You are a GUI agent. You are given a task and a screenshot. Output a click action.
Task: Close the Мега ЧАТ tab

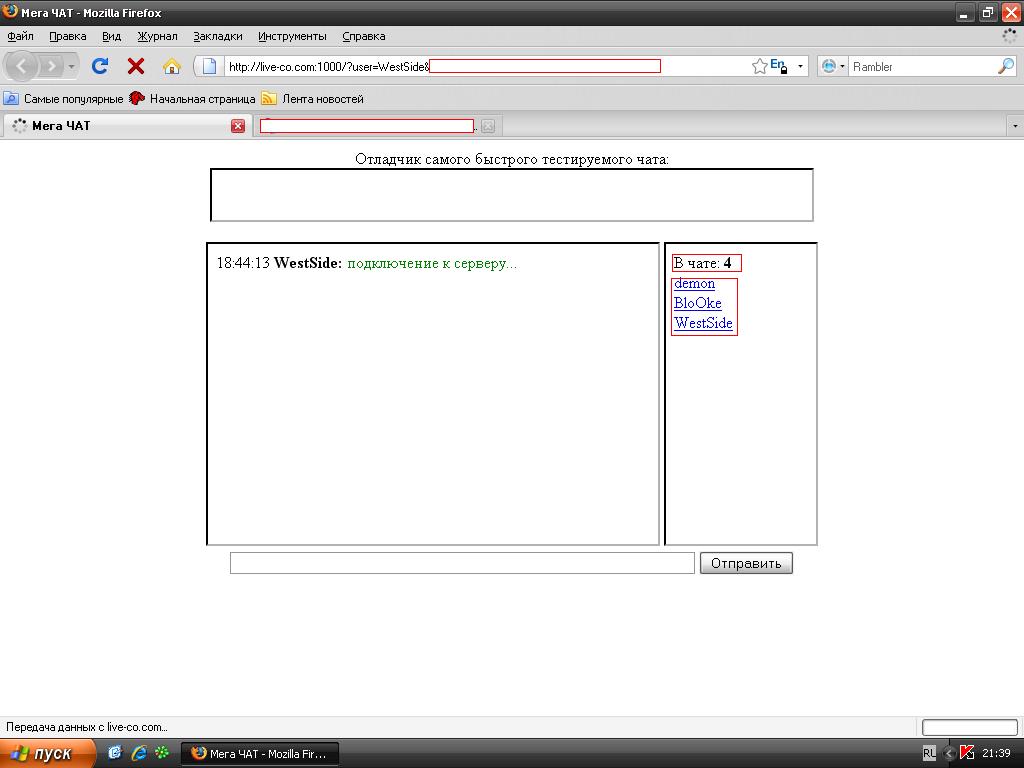(x=238, y=126)
